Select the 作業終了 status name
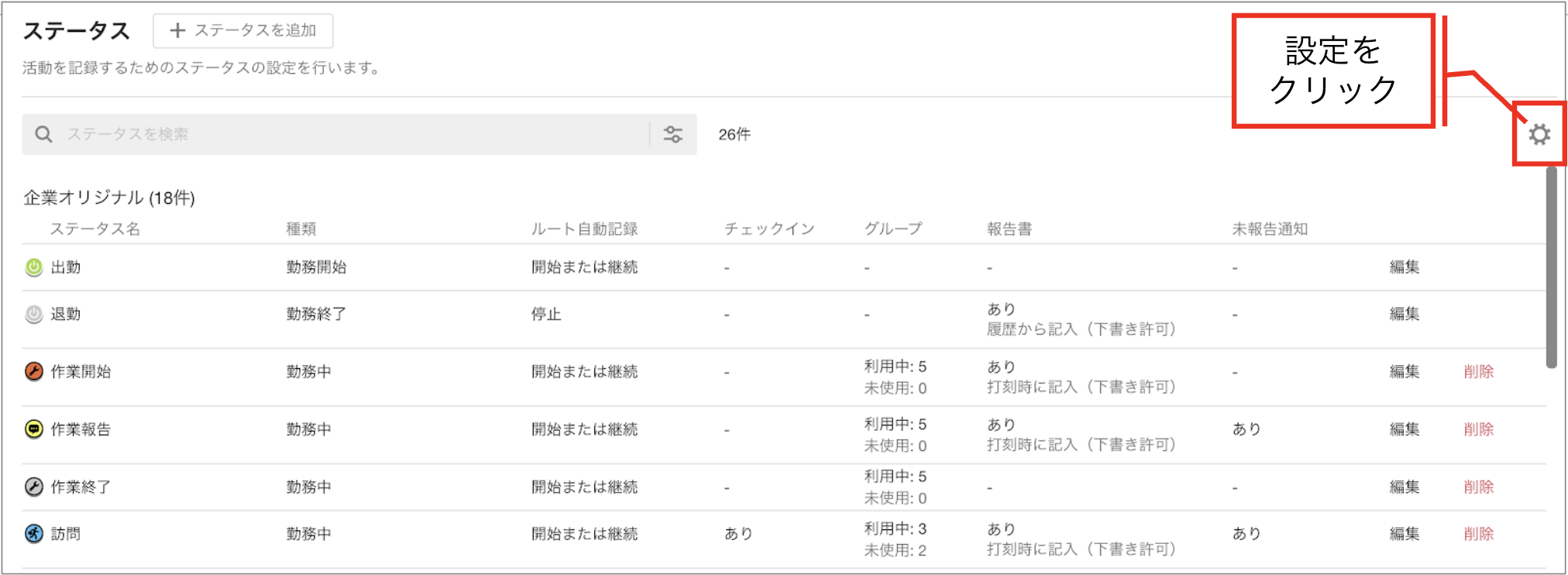 click(x=81, y=487)
